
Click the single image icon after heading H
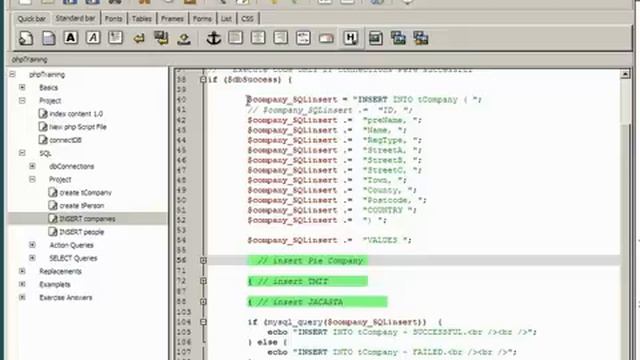click(376, 38)
